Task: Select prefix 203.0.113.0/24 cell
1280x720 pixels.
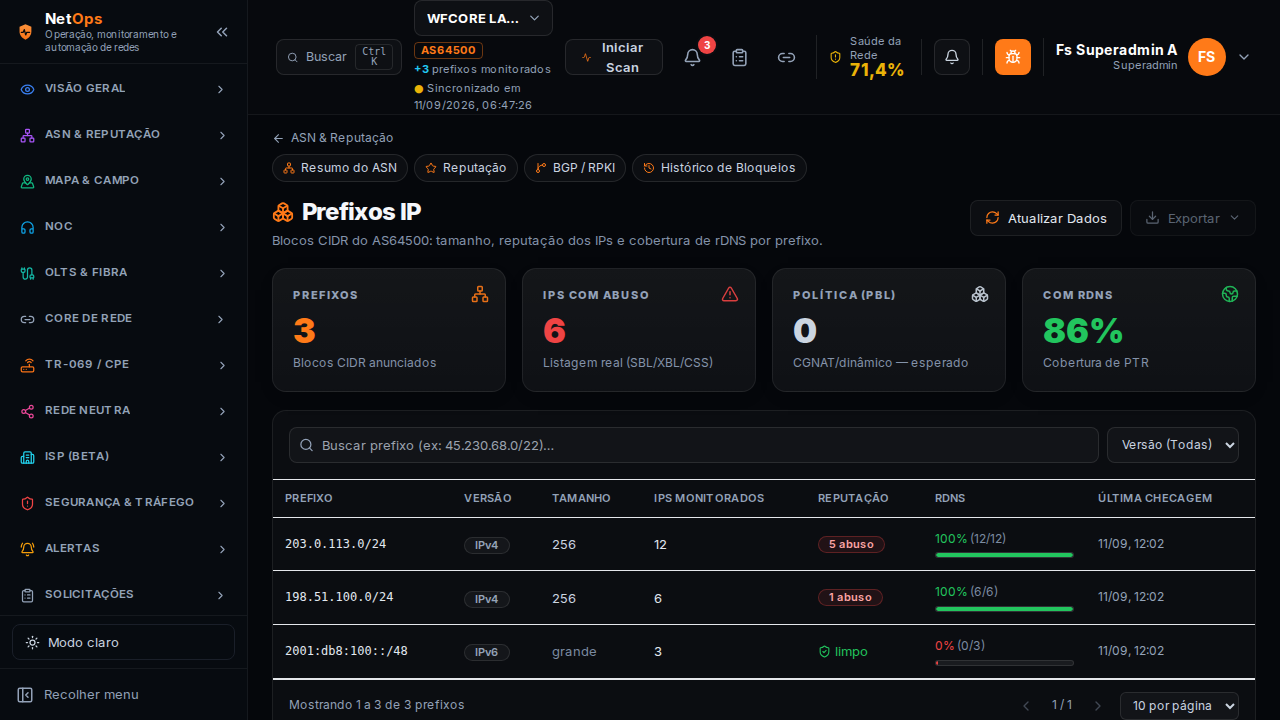Action: coord(335,544)
